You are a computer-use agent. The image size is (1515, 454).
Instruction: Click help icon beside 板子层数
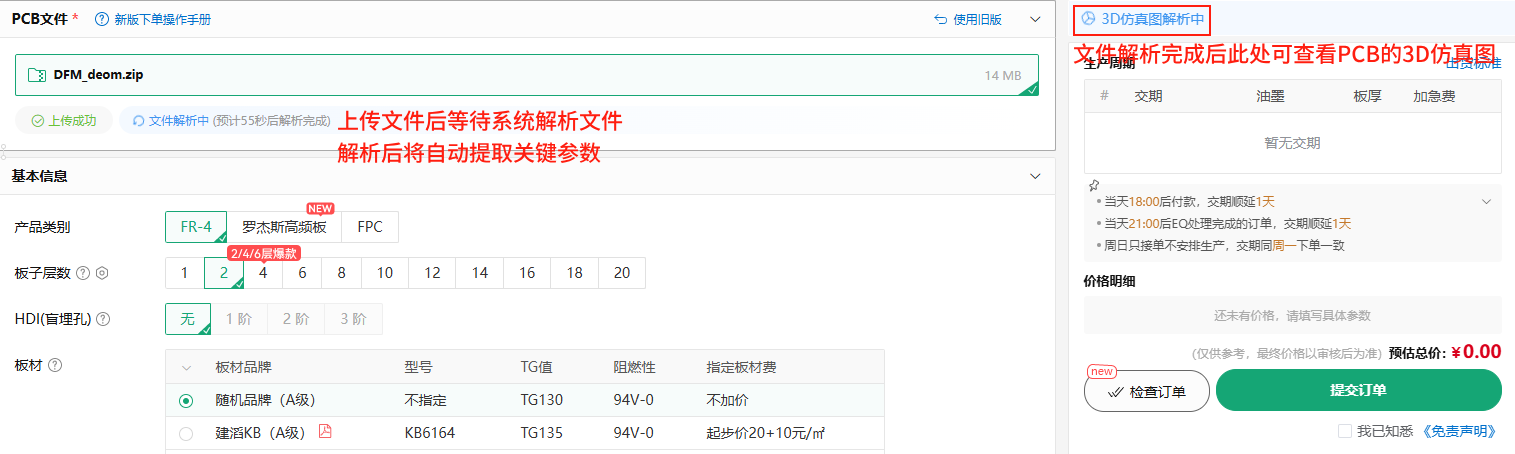(83, 273)
